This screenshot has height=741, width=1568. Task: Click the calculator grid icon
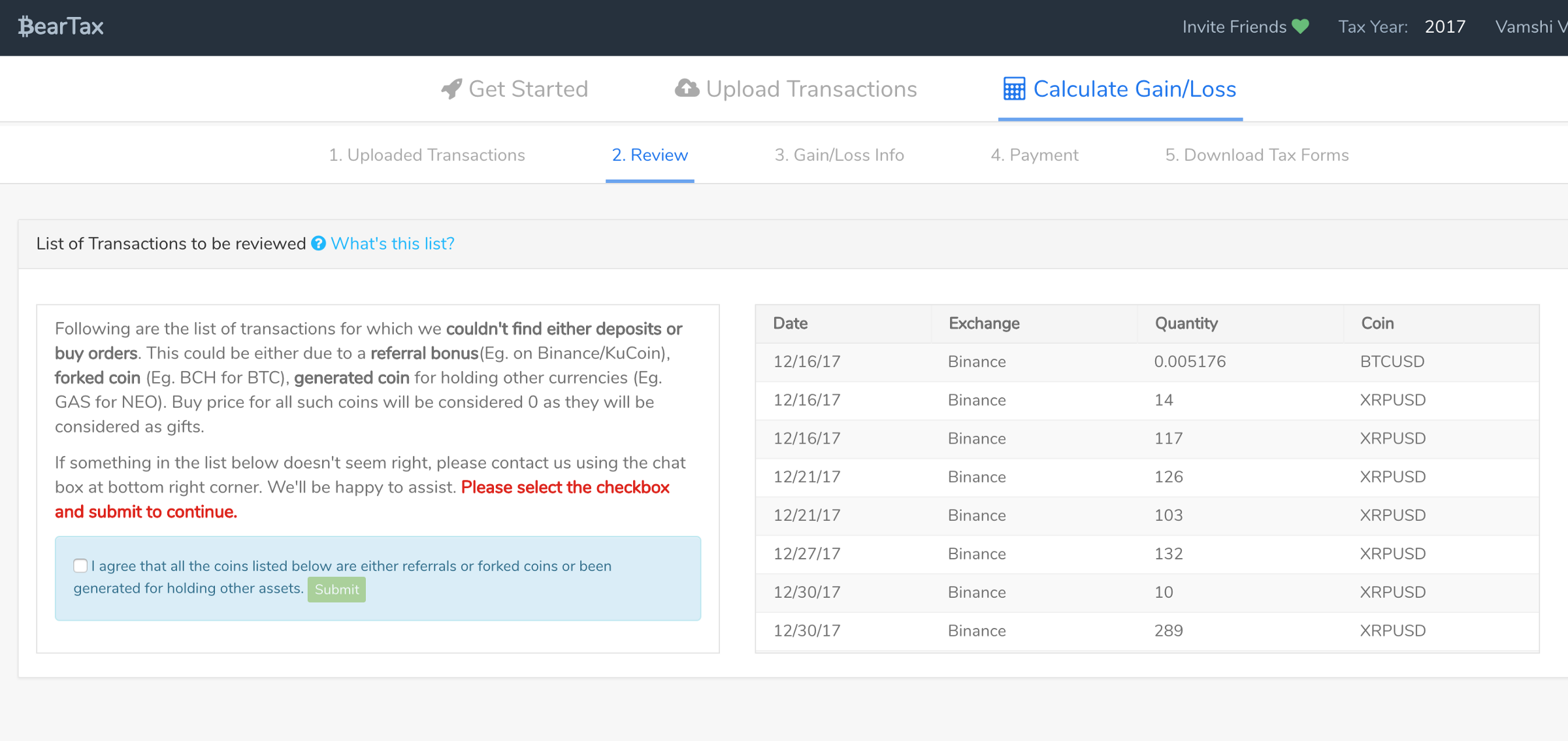(x=1014, y=89)
